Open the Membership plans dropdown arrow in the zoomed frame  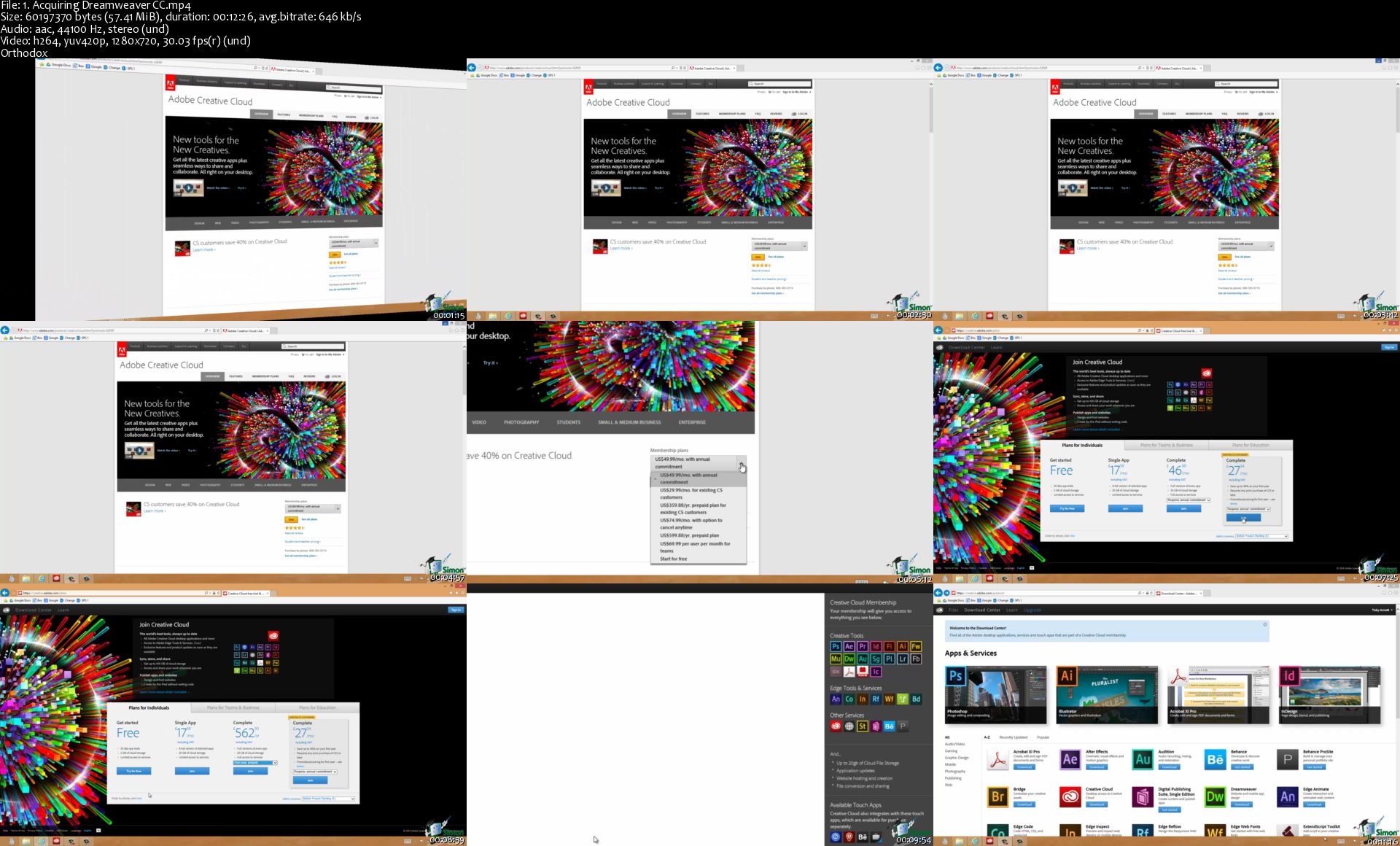[x=742, y=464]
